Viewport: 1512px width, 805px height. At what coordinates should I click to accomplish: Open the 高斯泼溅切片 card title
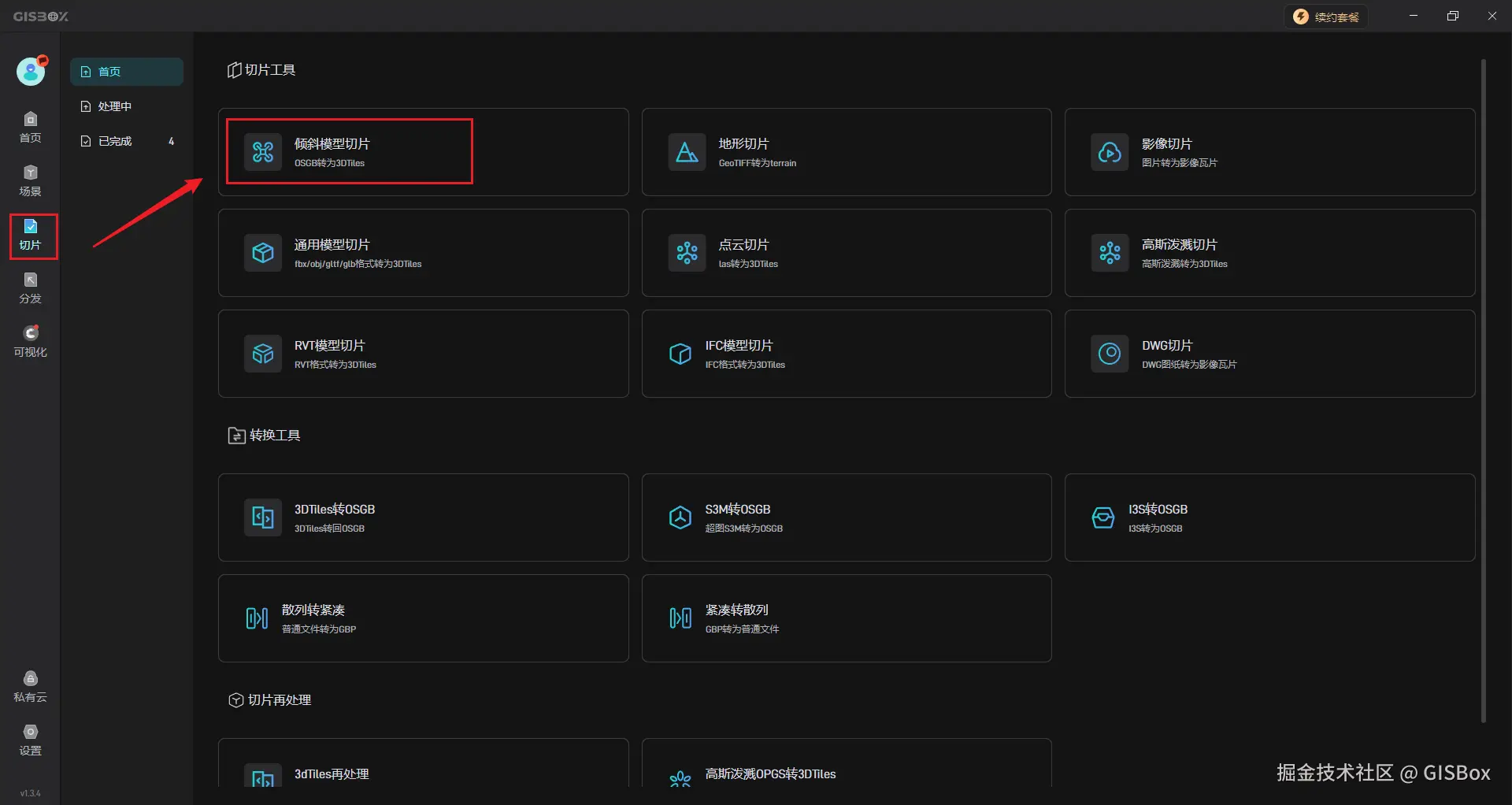[1180, 244]
